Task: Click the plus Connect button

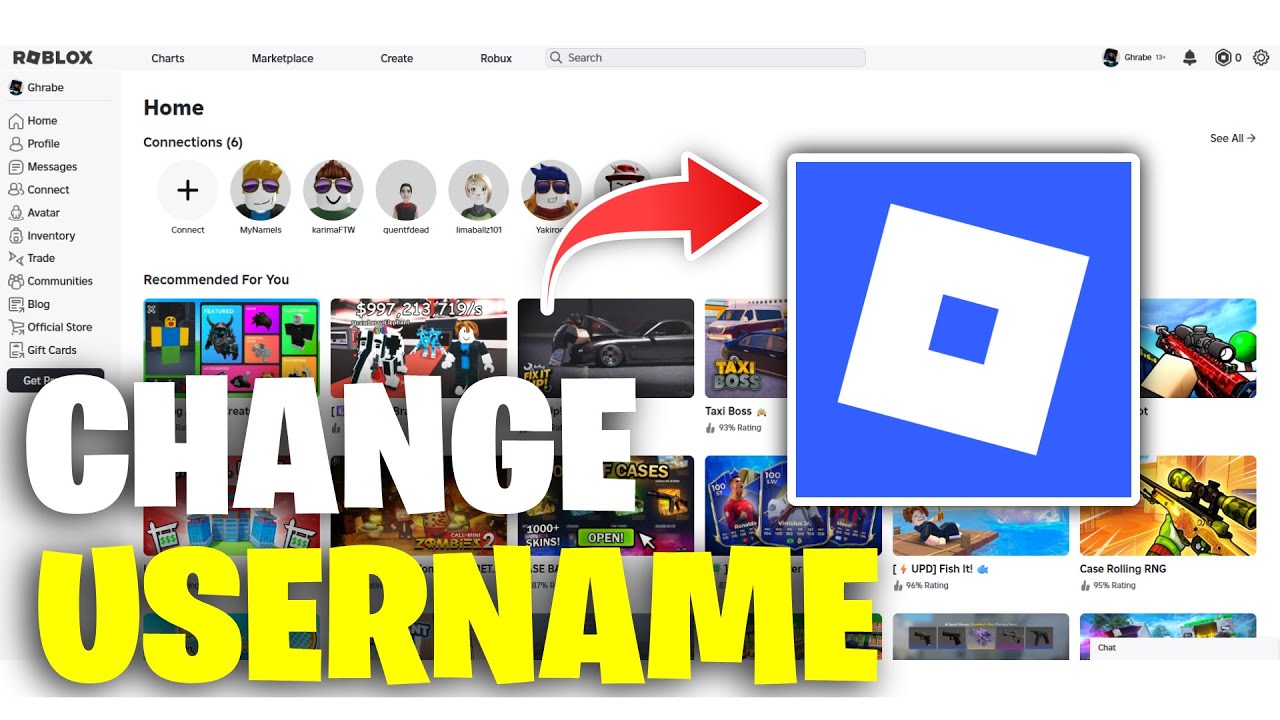Action: 187,190
